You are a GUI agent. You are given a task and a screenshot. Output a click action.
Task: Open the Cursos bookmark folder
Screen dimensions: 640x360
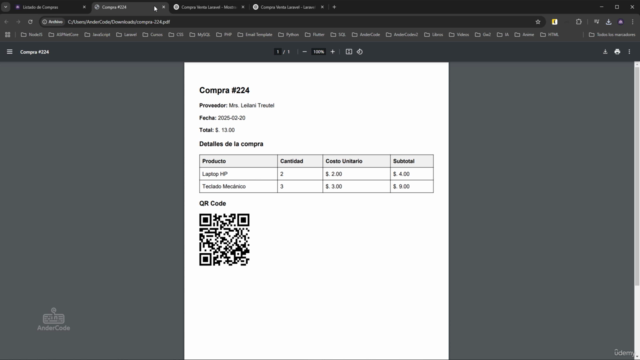153,35
